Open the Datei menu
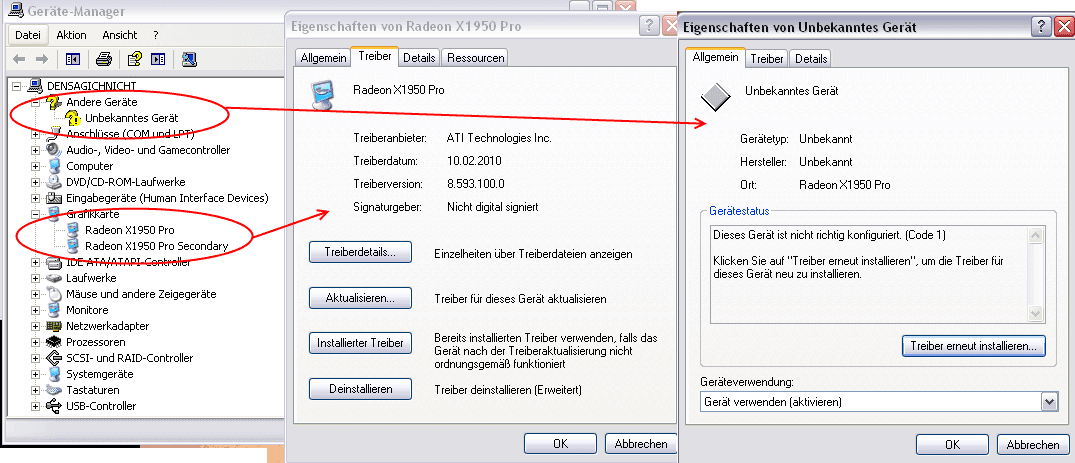 point(28,35)
